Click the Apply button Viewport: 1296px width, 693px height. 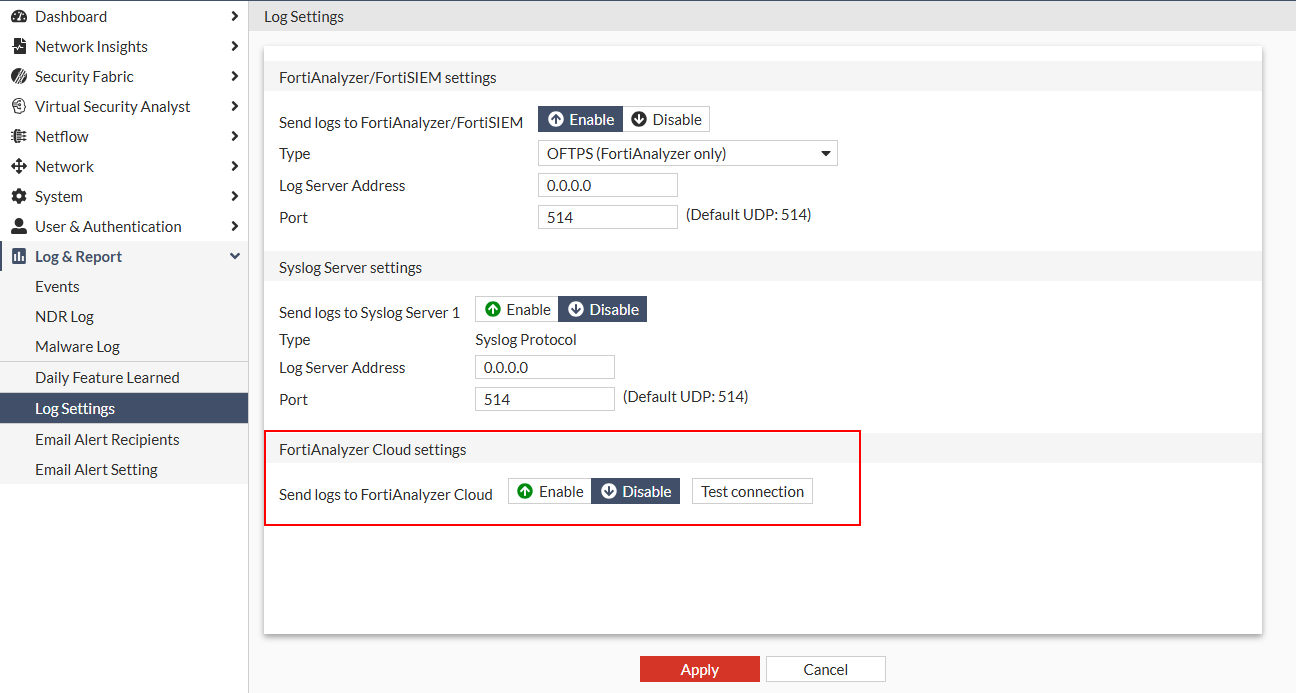coord(700,669)
